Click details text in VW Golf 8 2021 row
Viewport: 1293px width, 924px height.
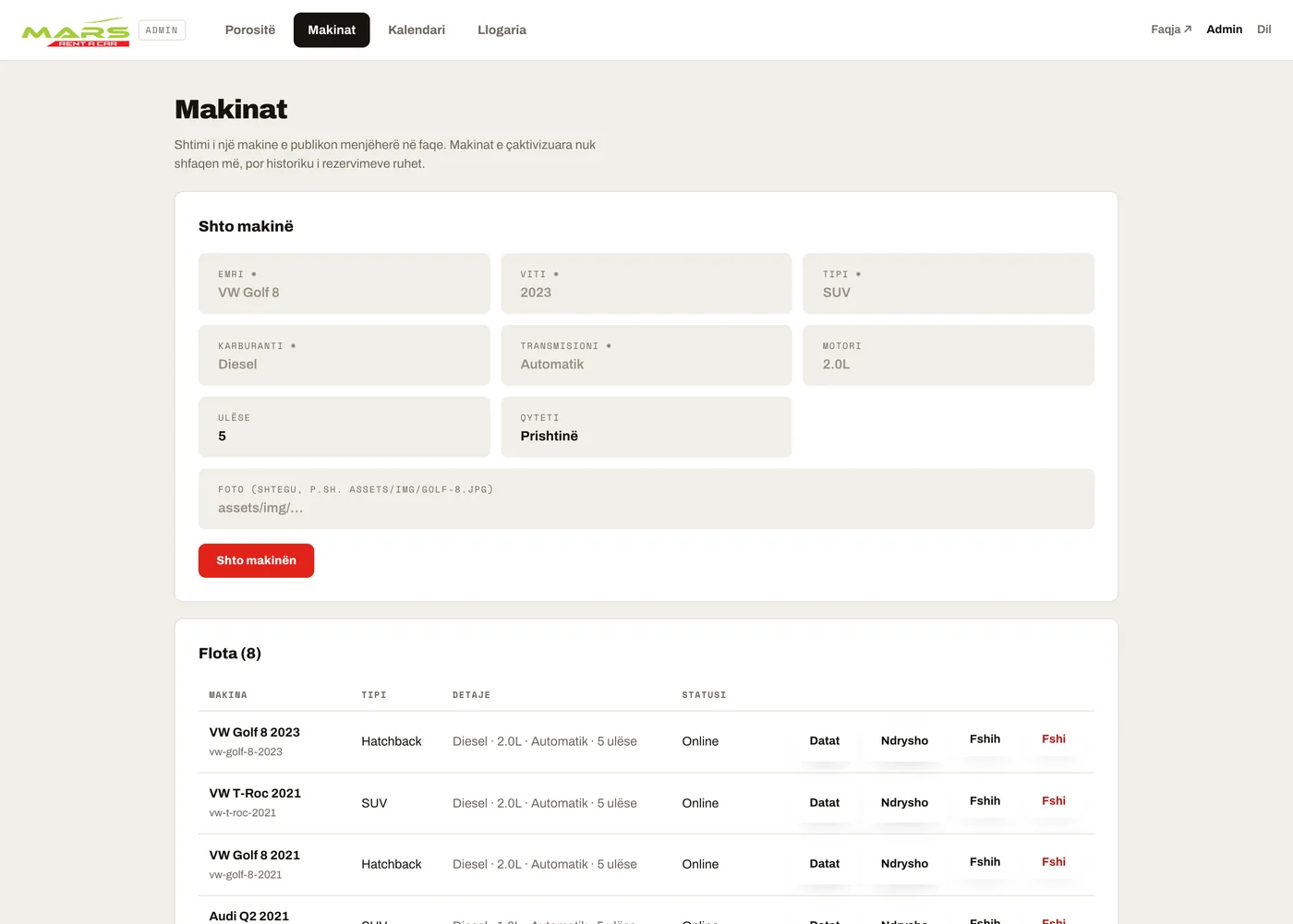pos(545,864)
